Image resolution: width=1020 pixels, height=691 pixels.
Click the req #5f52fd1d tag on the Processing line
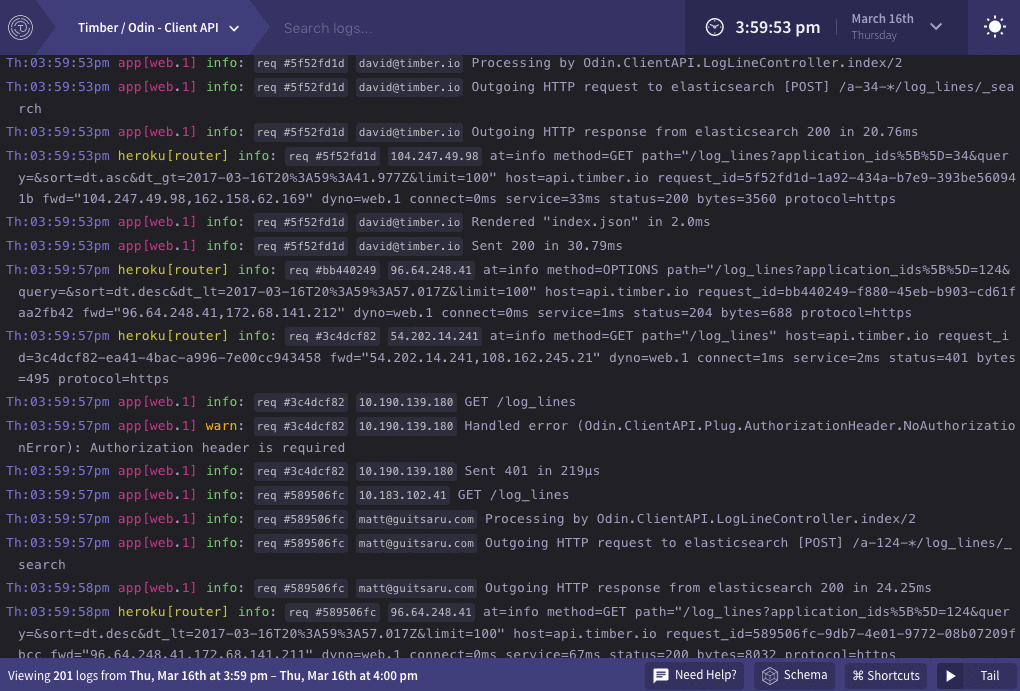point(301,63)
